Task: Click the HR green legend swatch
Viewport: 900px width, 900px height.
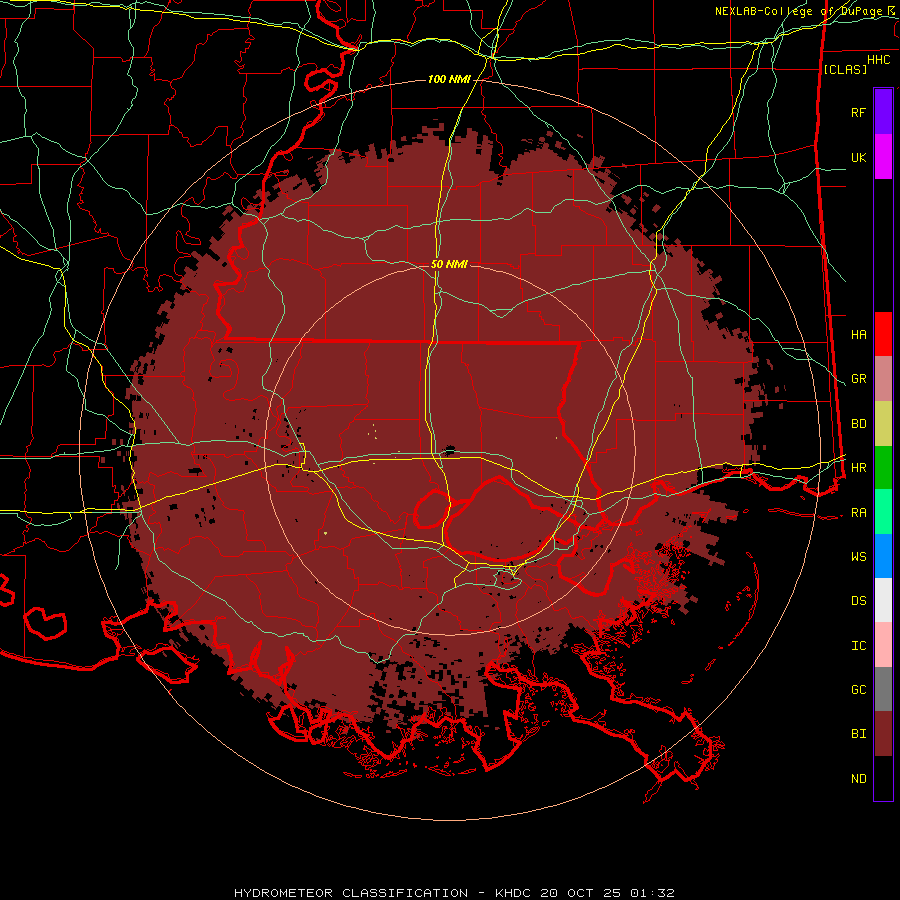Action: pos(883,468)
